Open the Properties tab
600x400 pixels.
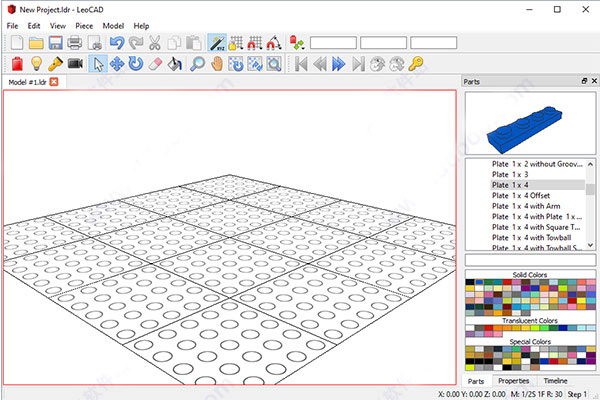514,381
